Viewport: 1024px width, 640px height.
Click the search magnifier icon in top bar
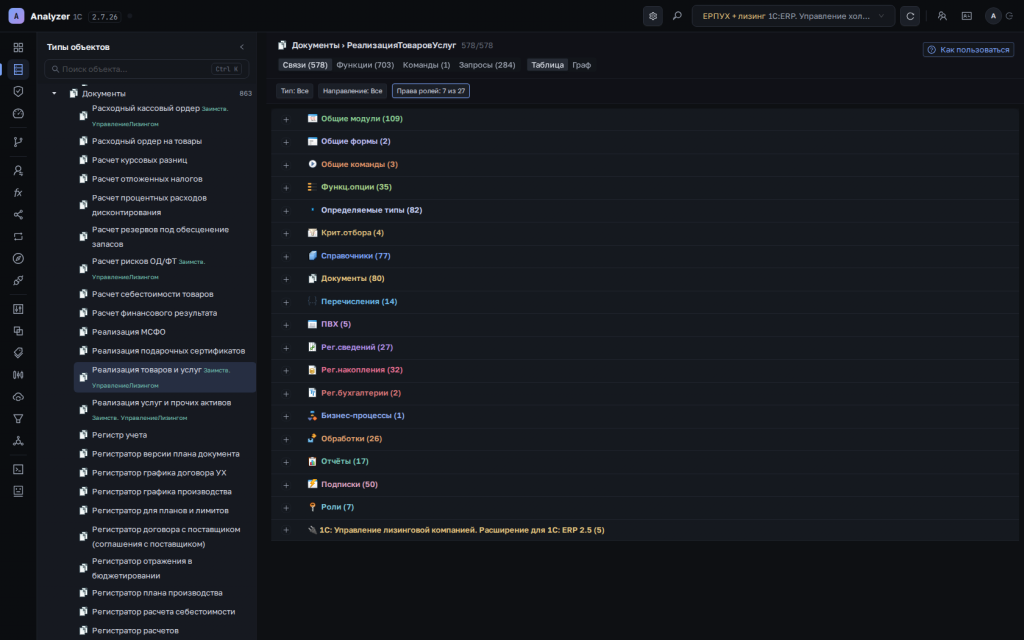click(677, 16)
